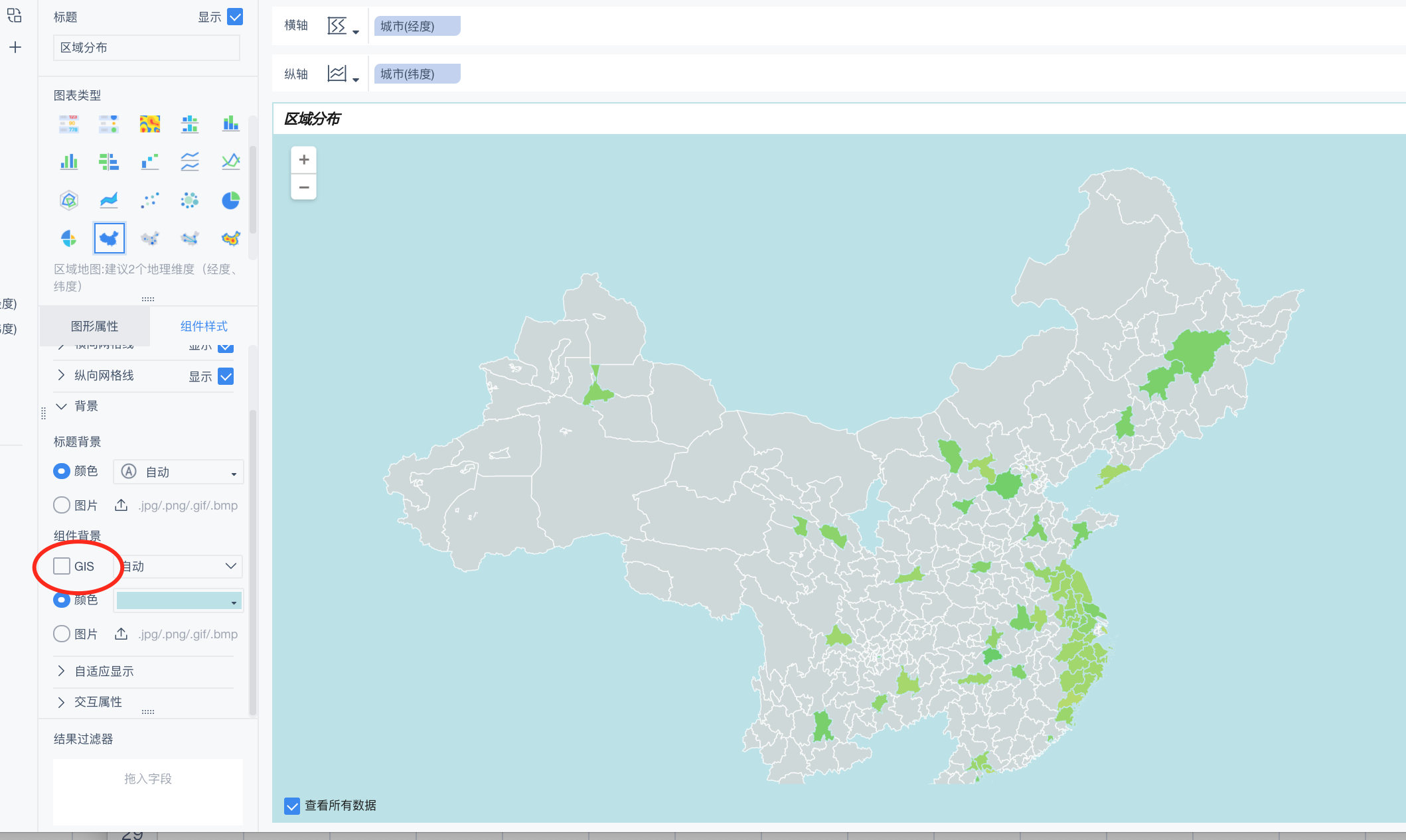Collapse the 背景 section
Image resolution: width=1406 pixels, height=840 pixels.
pos(61,406)
